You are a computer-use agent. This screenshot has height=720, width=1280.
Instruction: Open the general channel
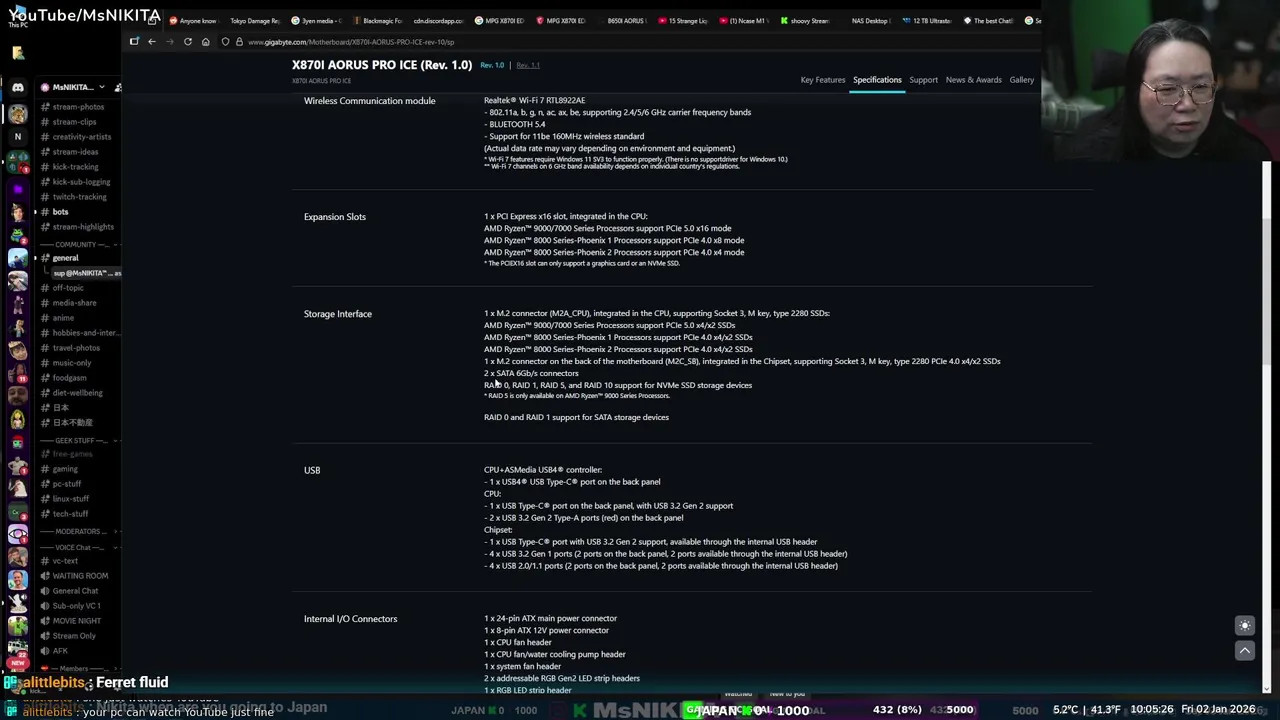[x=65, y=257]
